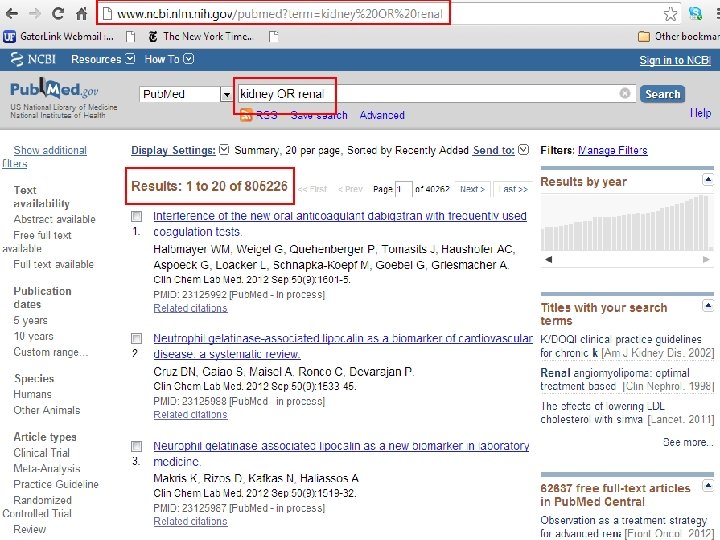Click the Results by year bar chart
The height and width of the screenshot is (540, 720).
click(x=627, y=223)
